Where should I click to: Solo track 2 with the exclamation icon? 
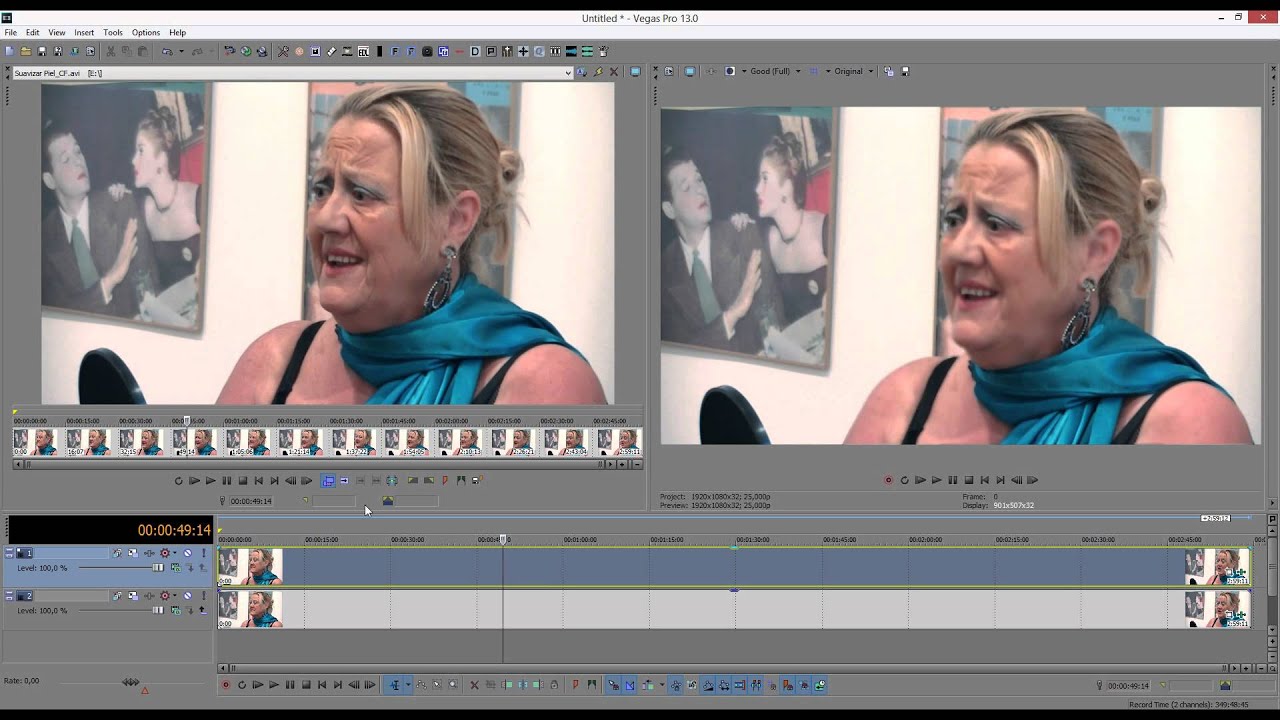pyautogui.click(x=204, y=596)
